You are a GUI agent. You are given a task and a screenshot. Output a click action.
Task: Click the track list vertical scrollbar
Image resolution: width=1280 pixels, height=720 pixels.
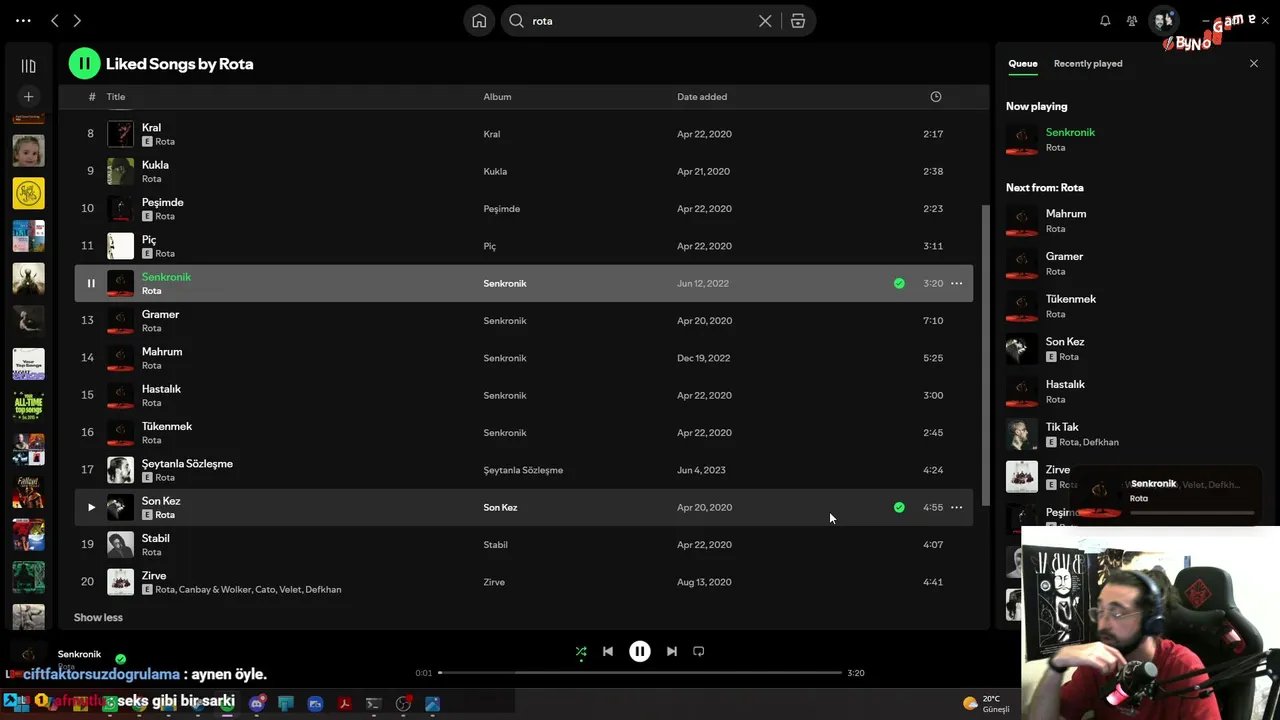(x=985, y=355)
